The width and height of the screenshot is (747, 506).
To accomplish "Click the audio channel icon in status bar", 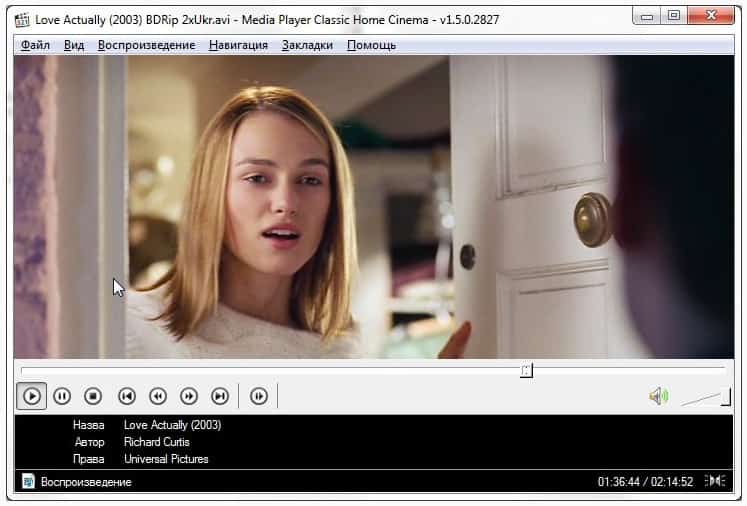I will click(715, 481).
